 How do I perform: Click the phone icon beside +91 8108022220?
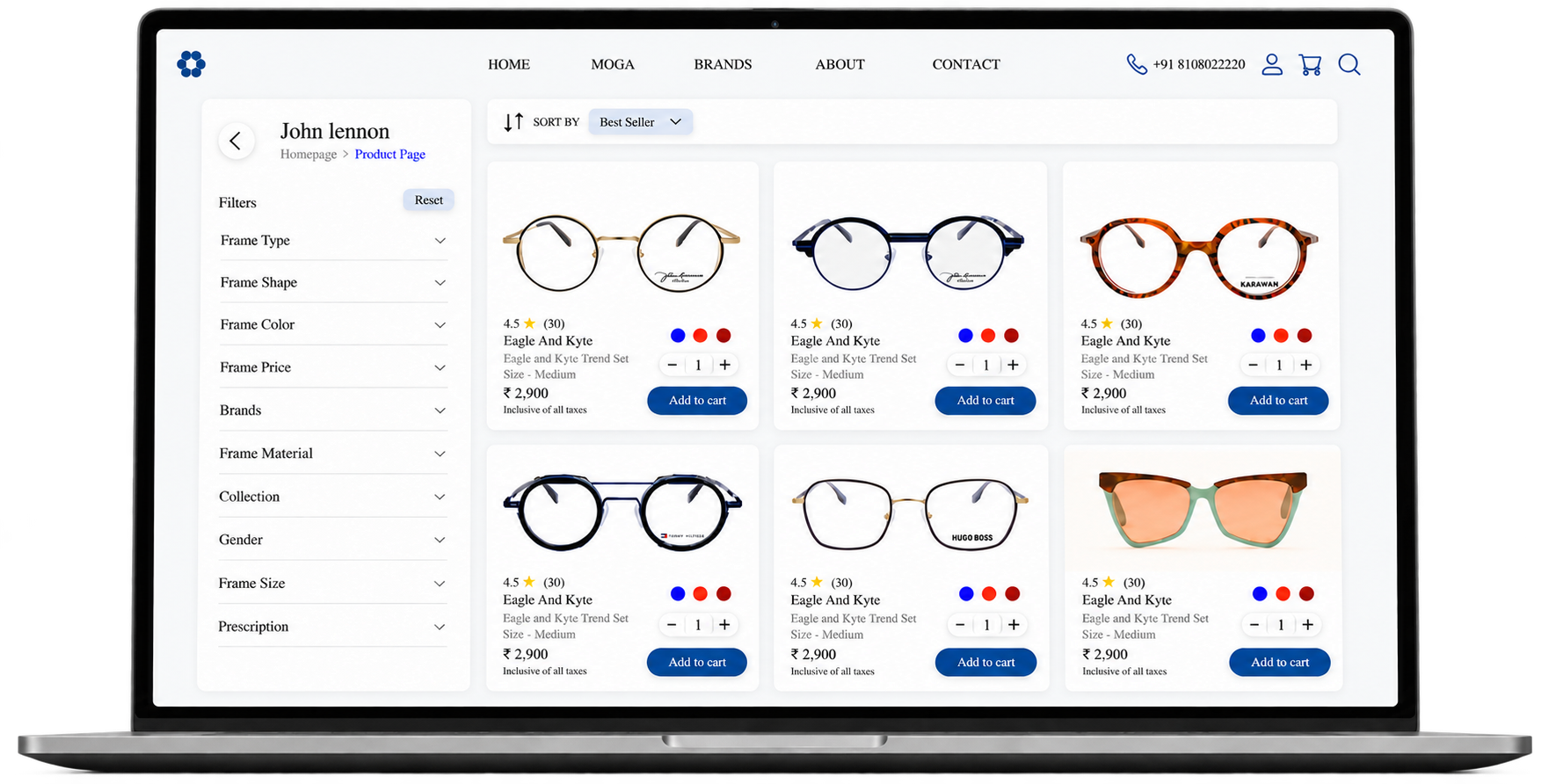click(1137, 64)
